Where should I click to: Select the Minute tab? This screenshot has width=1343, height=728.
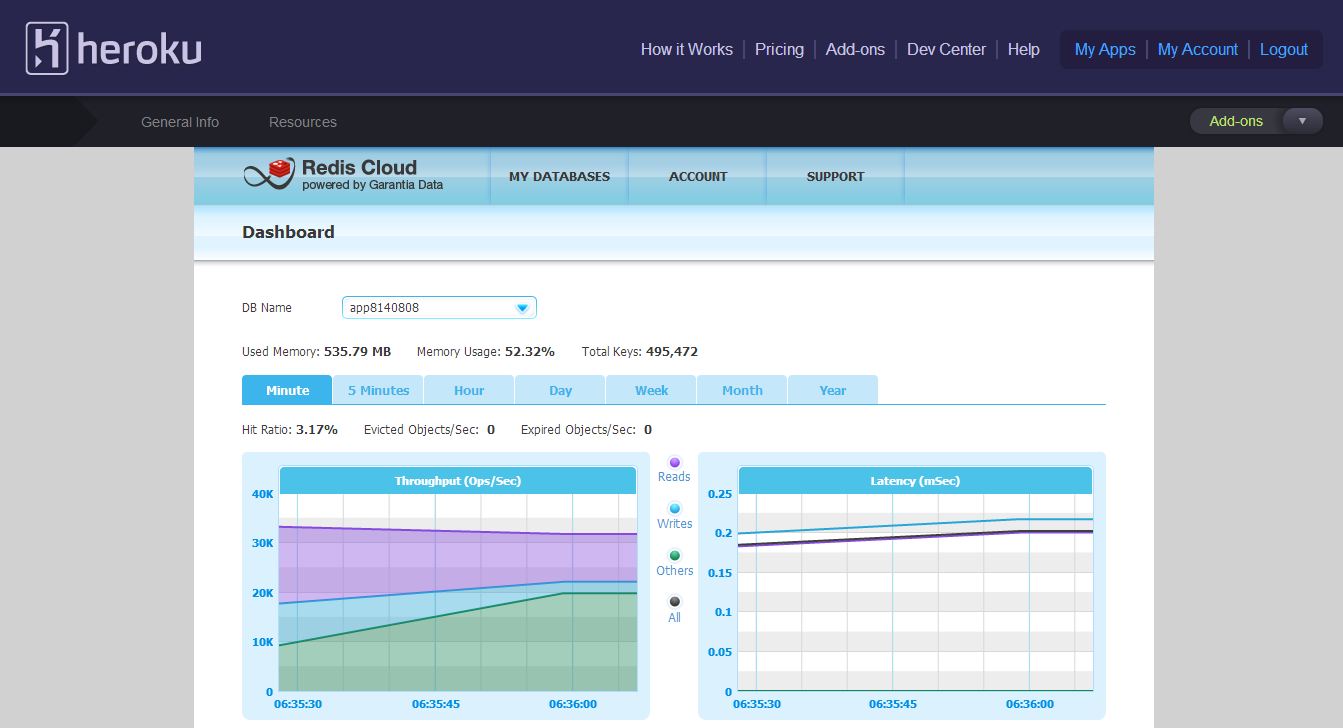287,390
